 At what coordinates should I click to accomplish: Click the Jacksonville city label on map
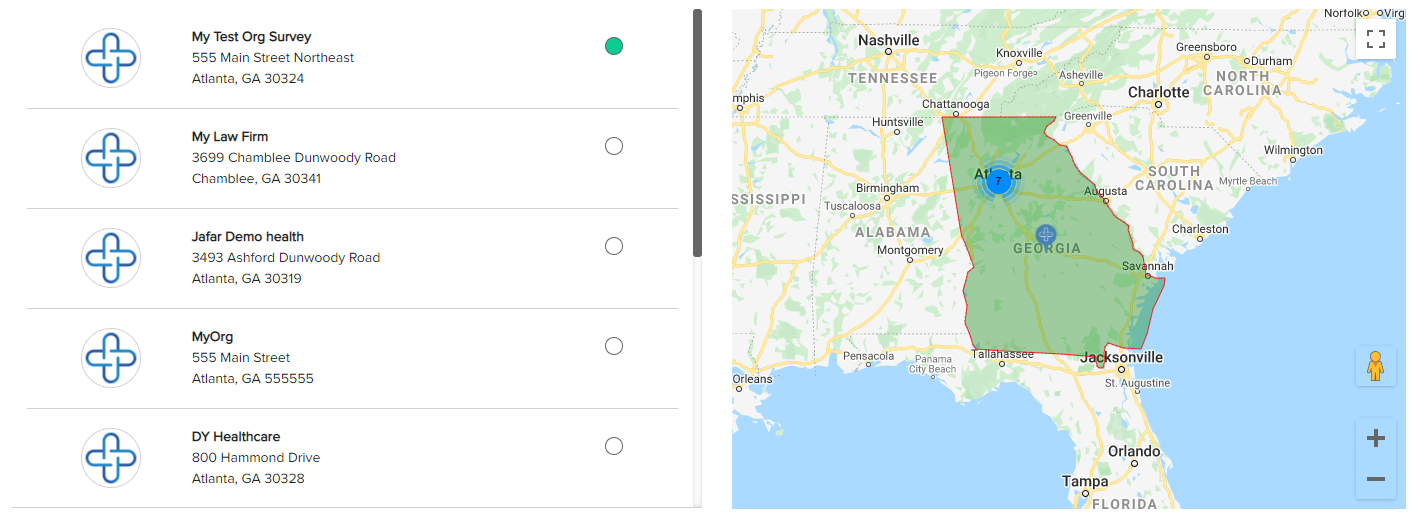(x=1122, y=357)
